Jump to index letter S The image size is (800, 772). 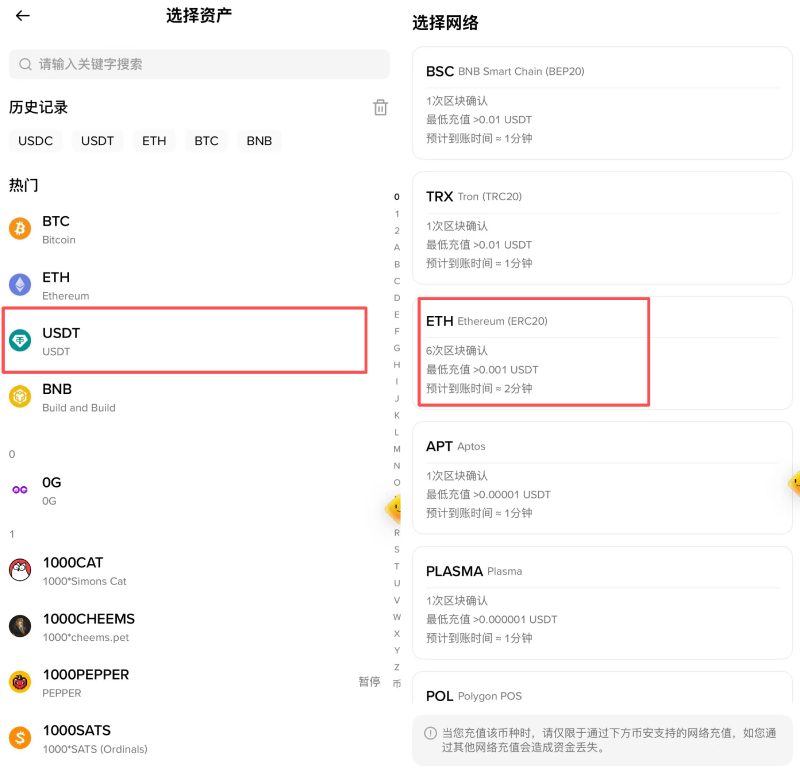[x=396, y=550]
